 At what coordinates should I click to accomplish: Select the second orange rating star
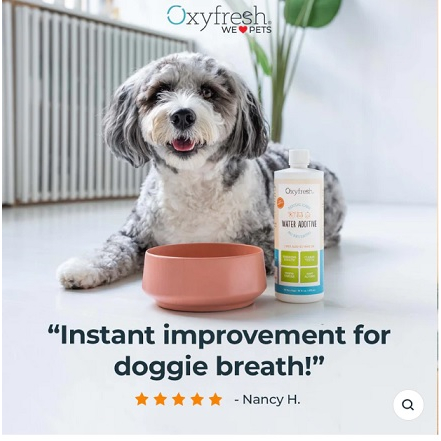coord(160,399)
